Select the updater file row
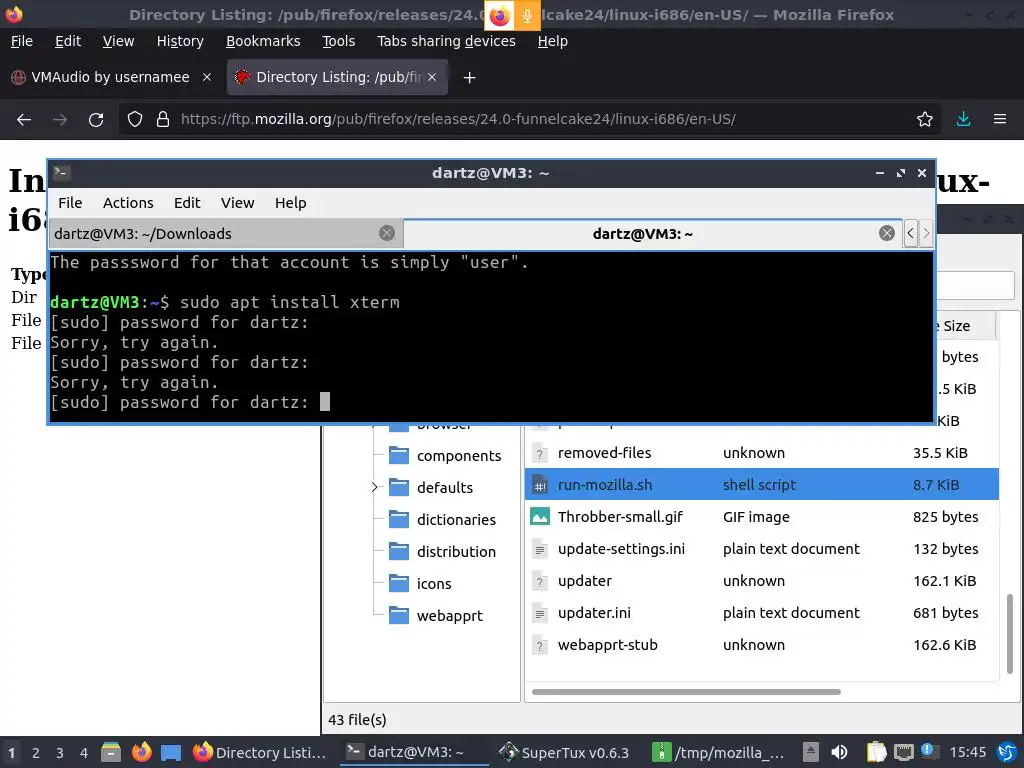1024x768 pixels. 761,581
